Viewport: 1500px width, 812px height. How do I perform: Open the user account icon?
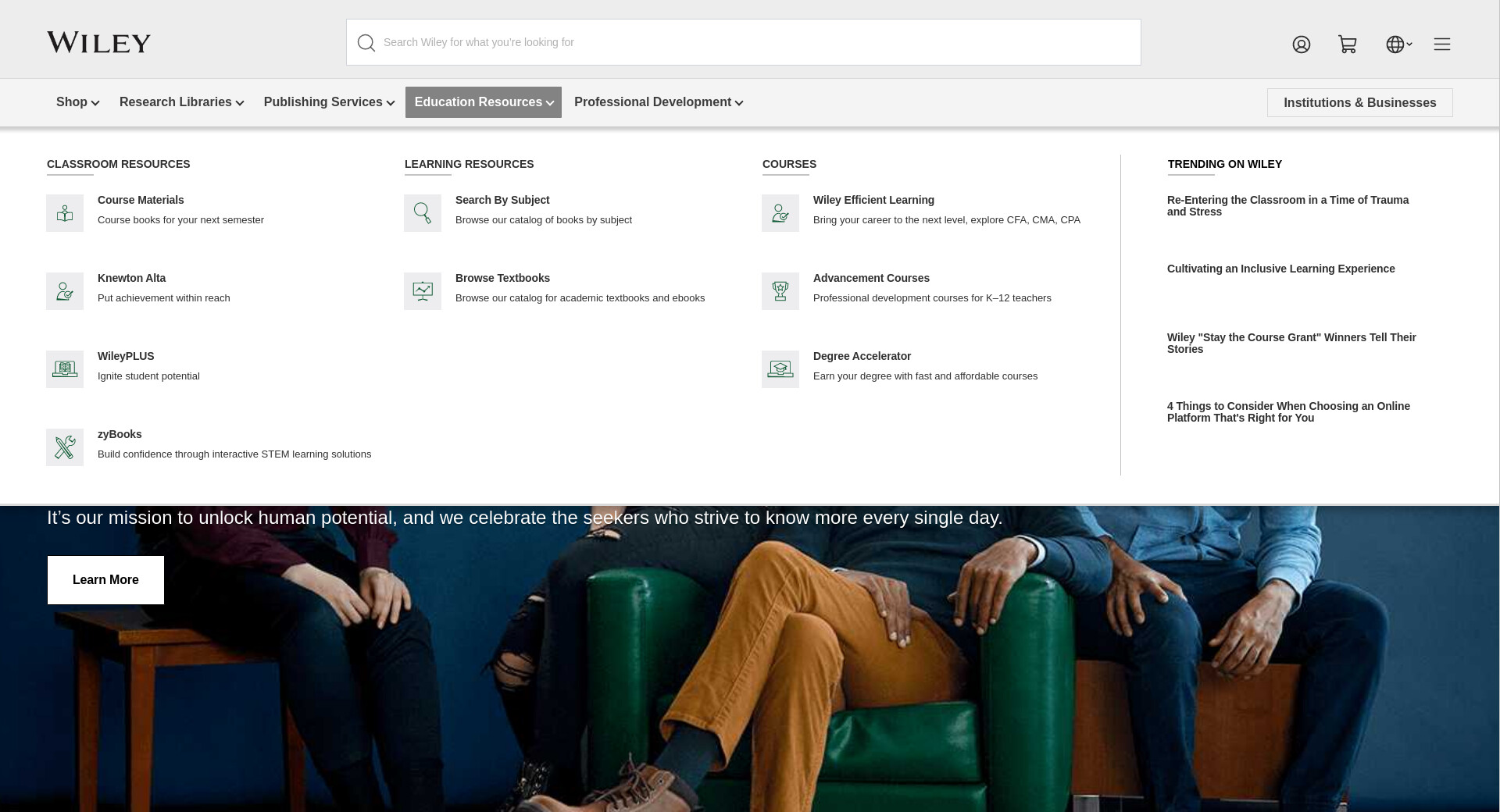click(x=1302, y=45)
